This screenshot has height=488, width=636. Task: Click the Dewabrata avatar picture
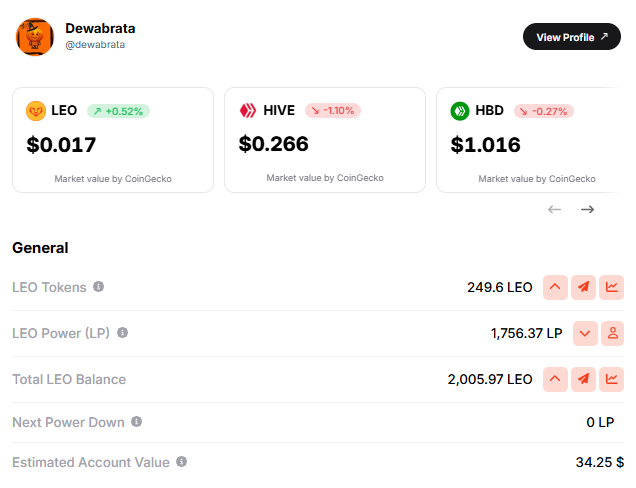pos(35,37)
